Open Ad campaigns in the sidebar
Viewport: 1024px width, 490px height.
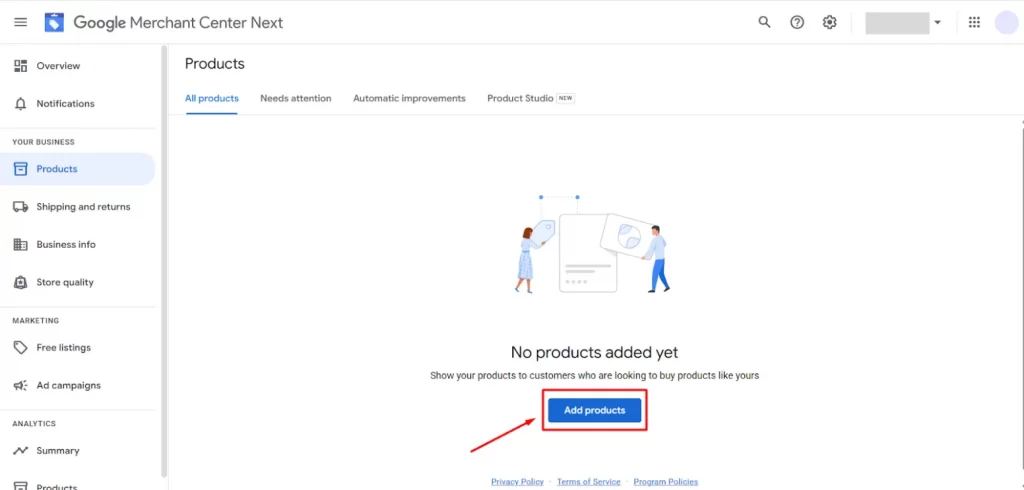(68, 385)
